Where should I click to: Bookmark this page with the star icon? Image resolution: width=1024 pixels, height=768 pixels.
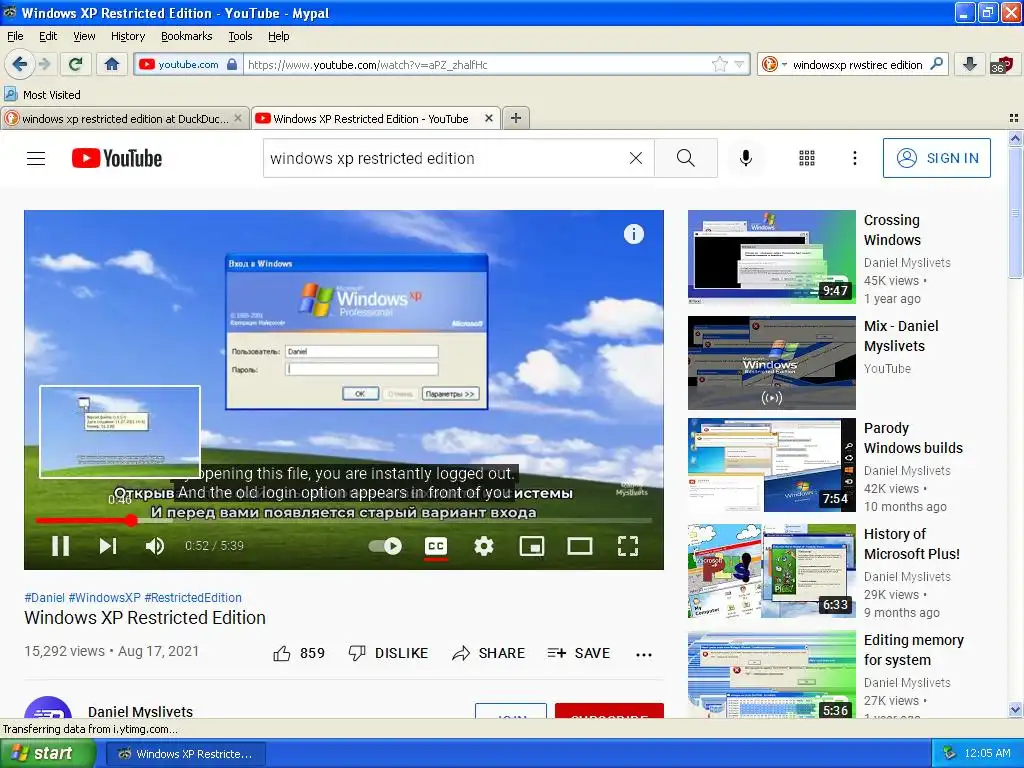click(x=720, y=64)
